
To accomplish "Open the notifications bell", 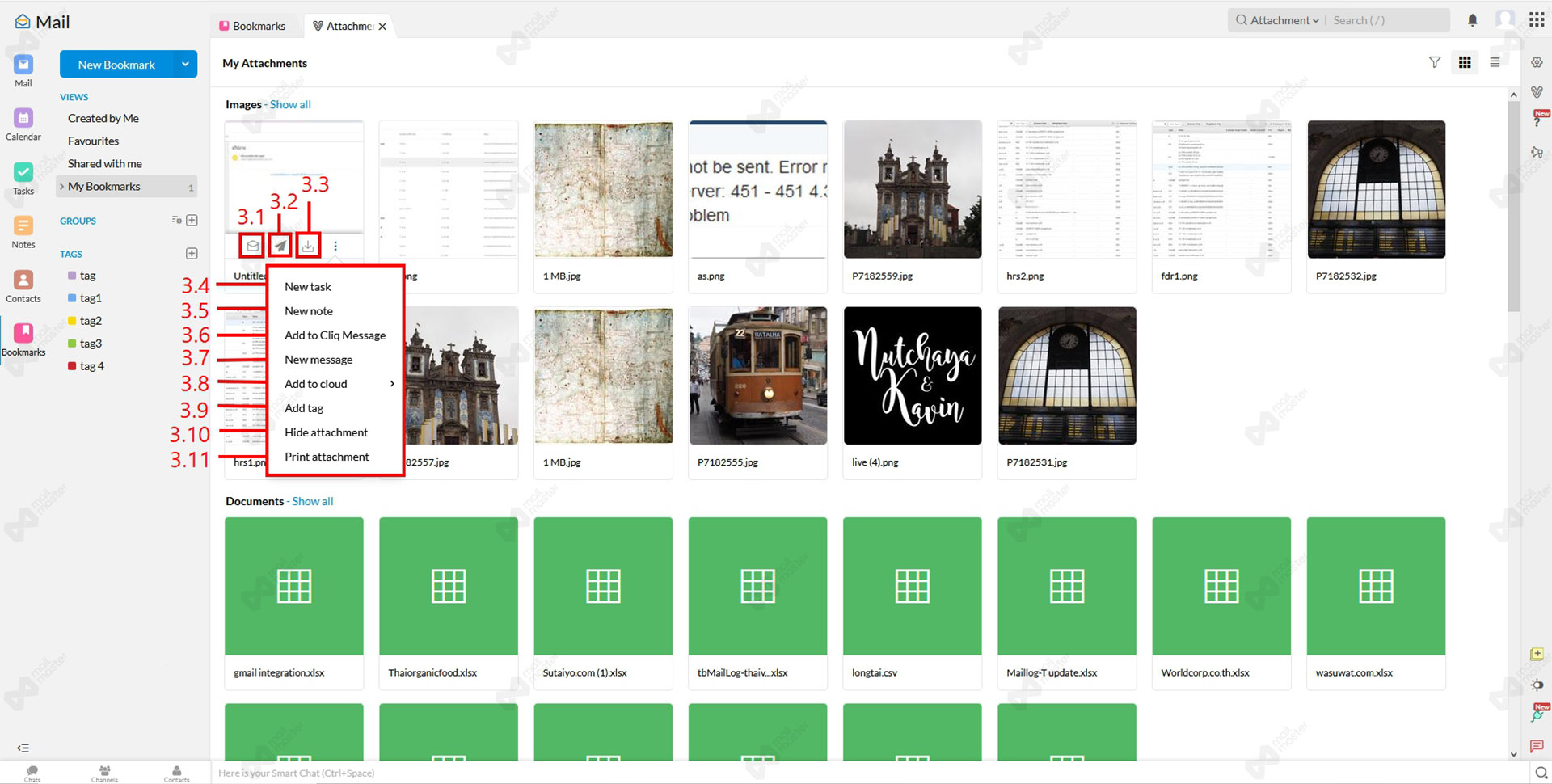I will 1473,20.
